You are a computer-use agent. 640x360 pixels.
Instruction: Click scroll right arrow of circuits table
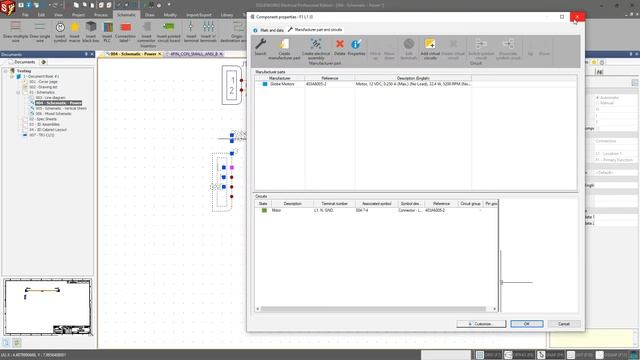click(495, 309)
